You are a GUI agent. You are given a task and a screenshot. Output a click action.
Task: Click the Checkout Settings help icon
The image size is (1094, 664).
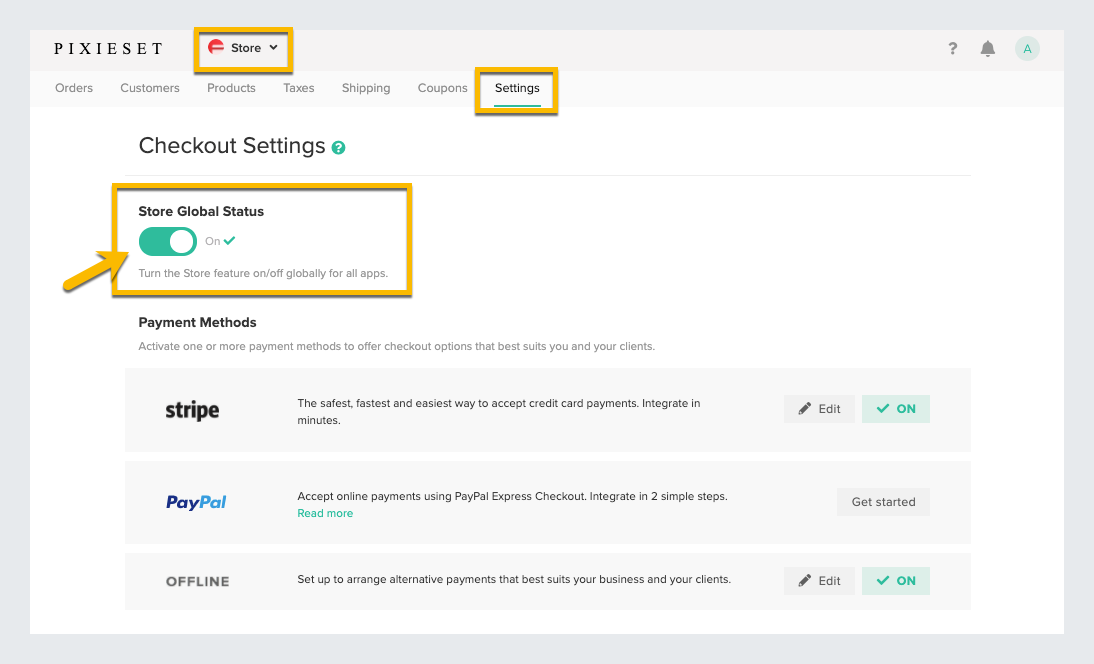[x=338, y=147]
